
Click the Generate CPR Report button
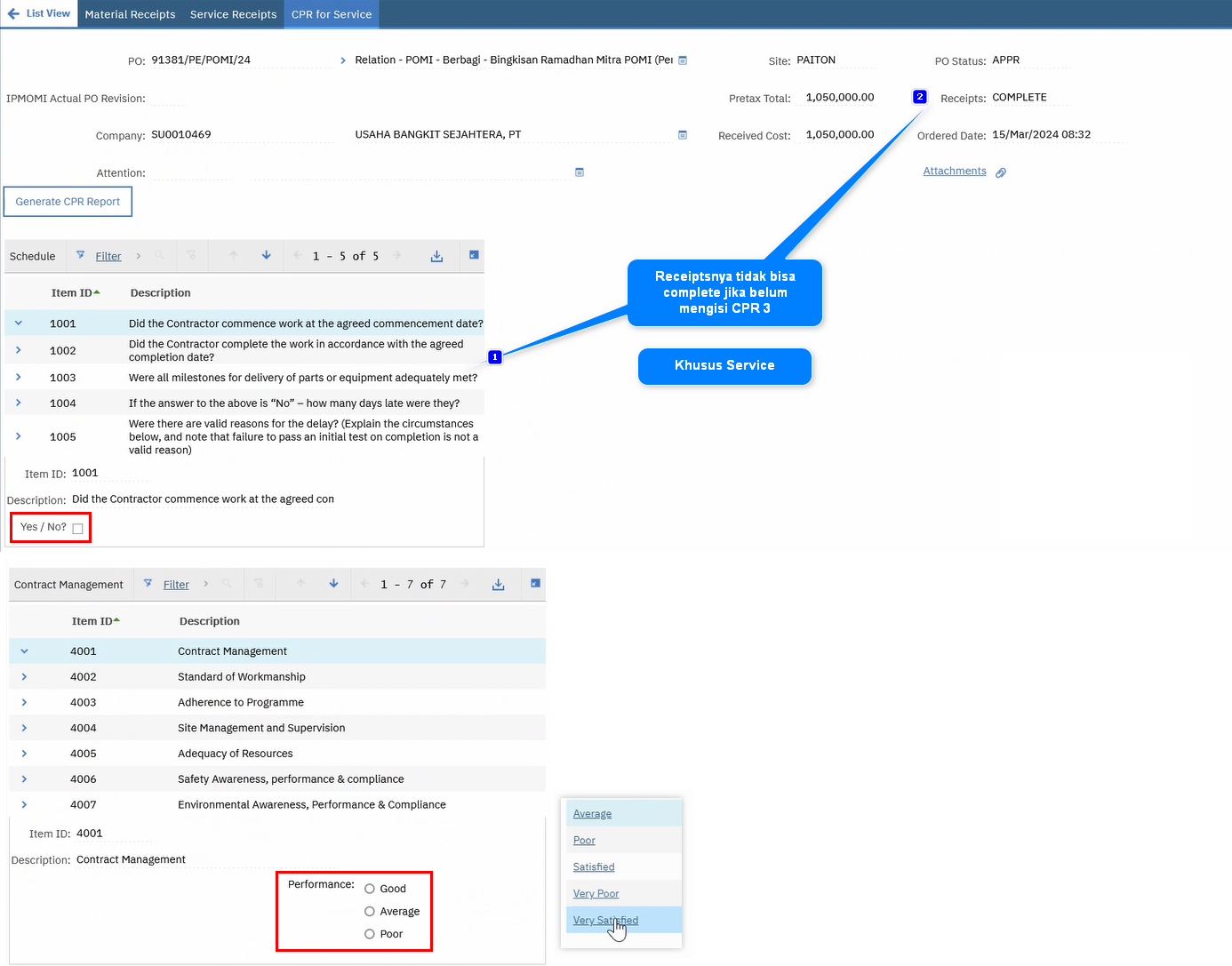pos(68,202)
